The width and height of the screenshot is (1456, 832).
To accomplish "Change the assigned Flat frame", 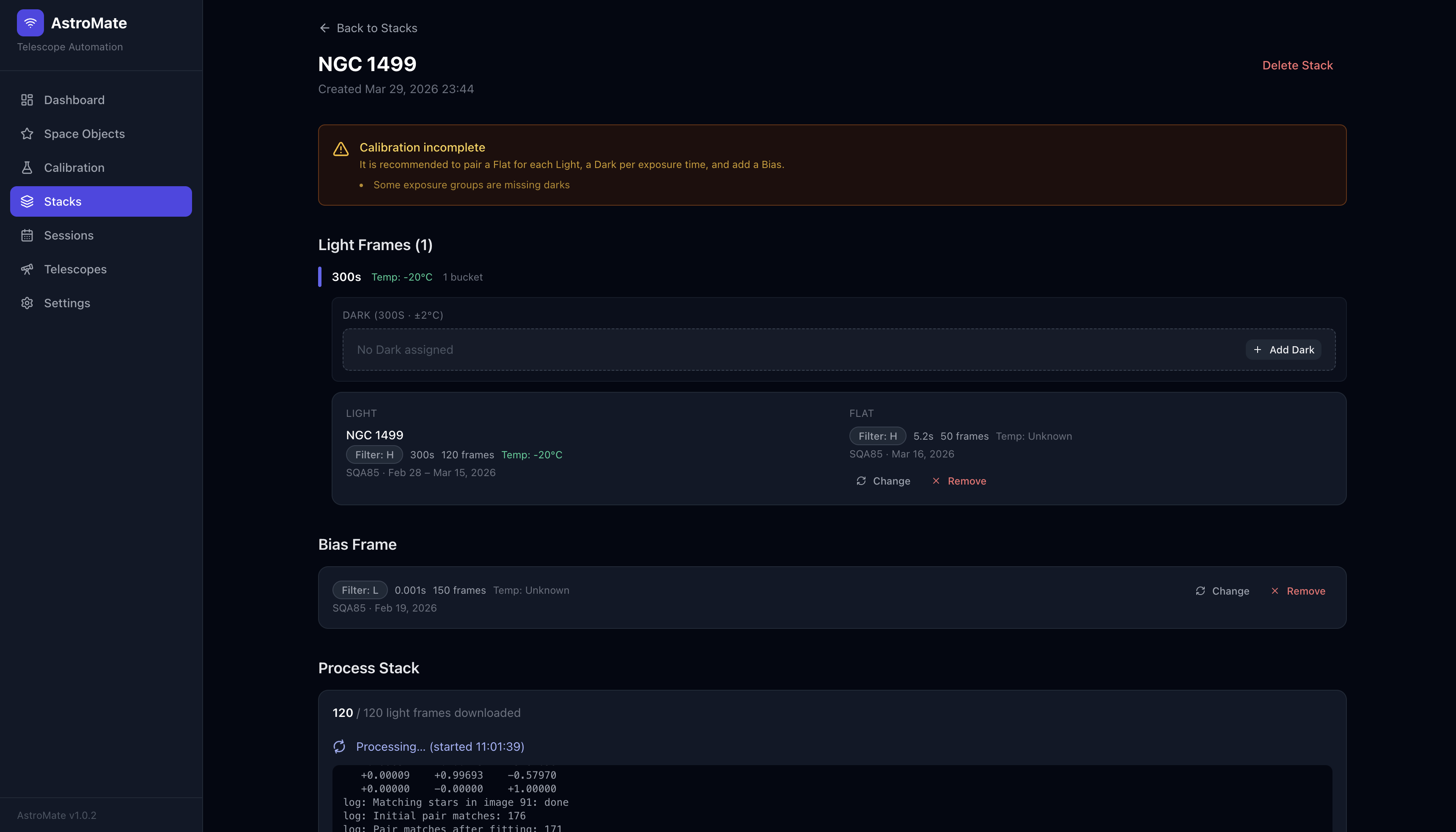I will point(883,481).
